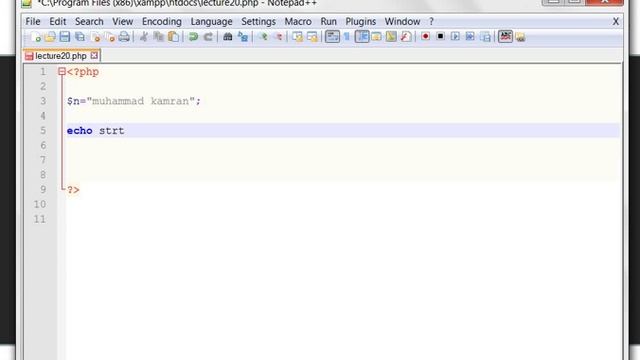Click the Zoom Out toolbar icon
Screen dimensions: 640x360
click(x=278, y=37)
